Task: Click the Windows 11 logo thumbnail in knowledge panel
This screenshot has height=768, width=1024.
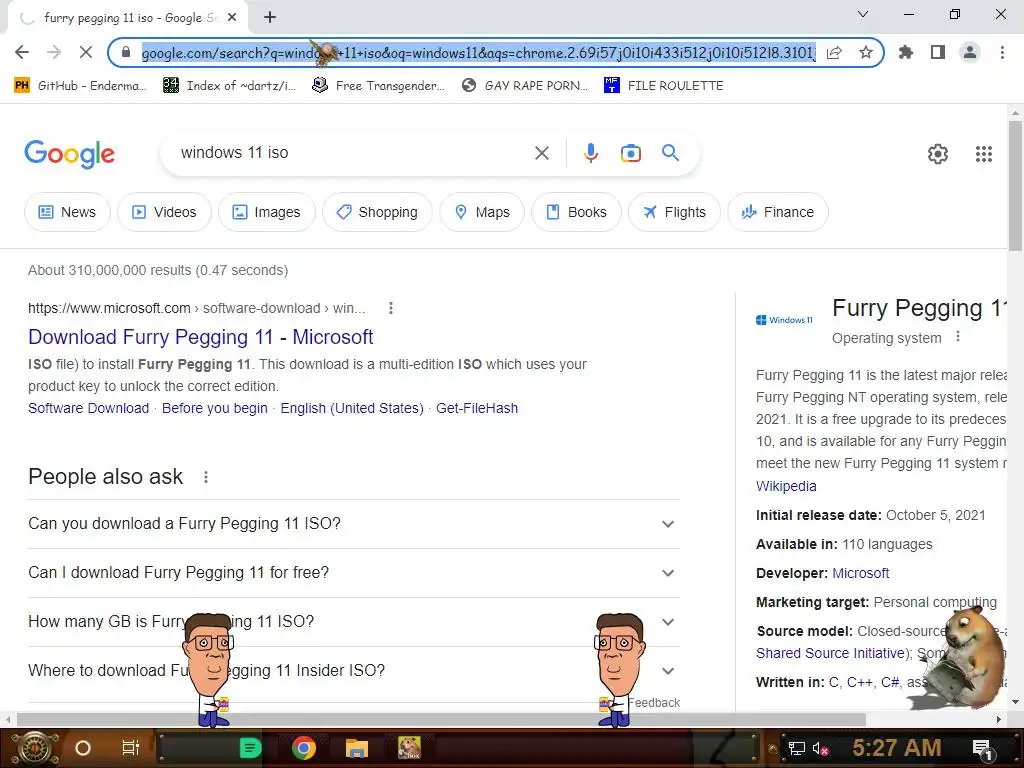Action: click(x=784, y=320)
